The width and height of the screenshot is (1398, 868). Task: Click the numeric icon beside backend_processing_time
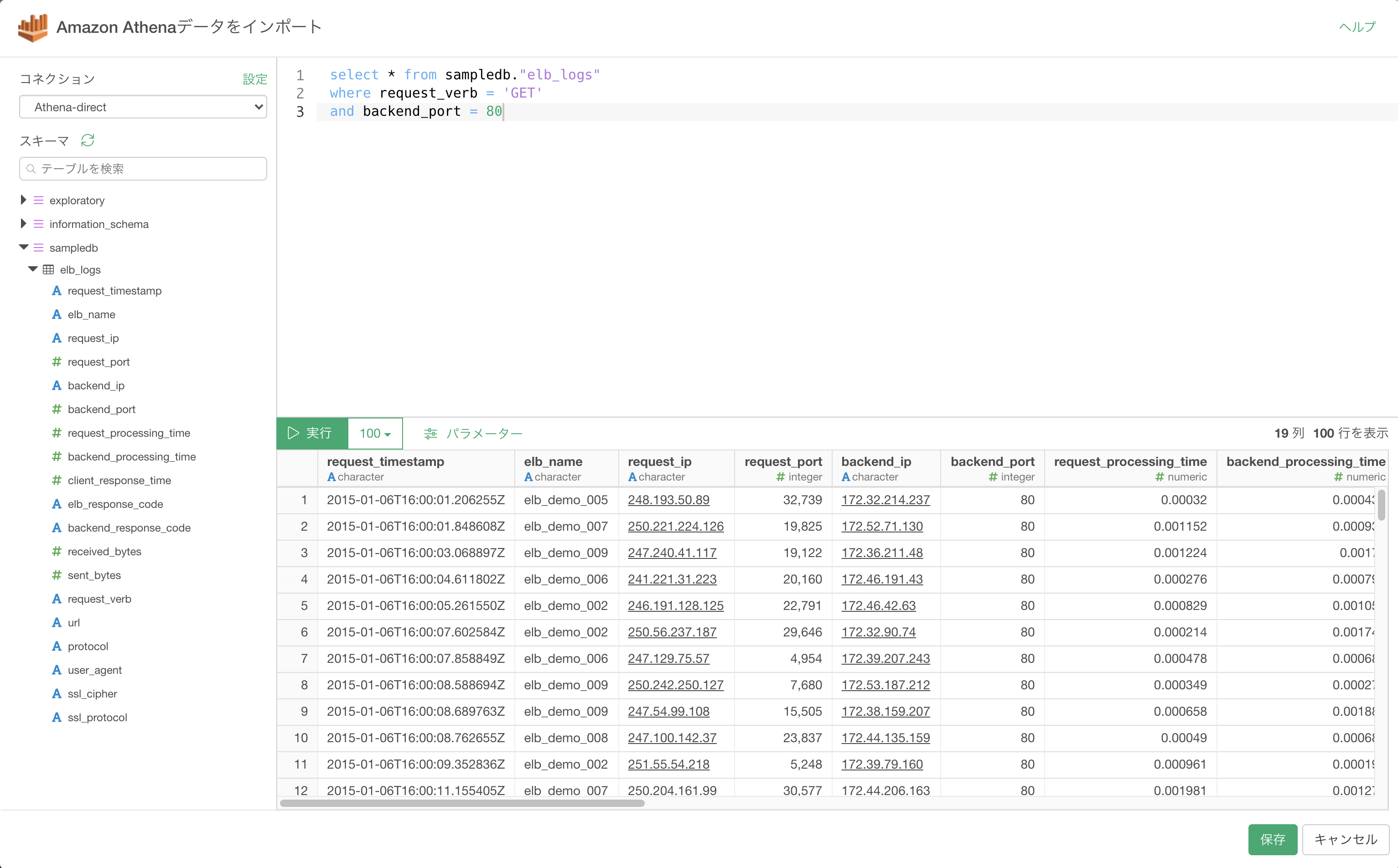tap(56, 457)
